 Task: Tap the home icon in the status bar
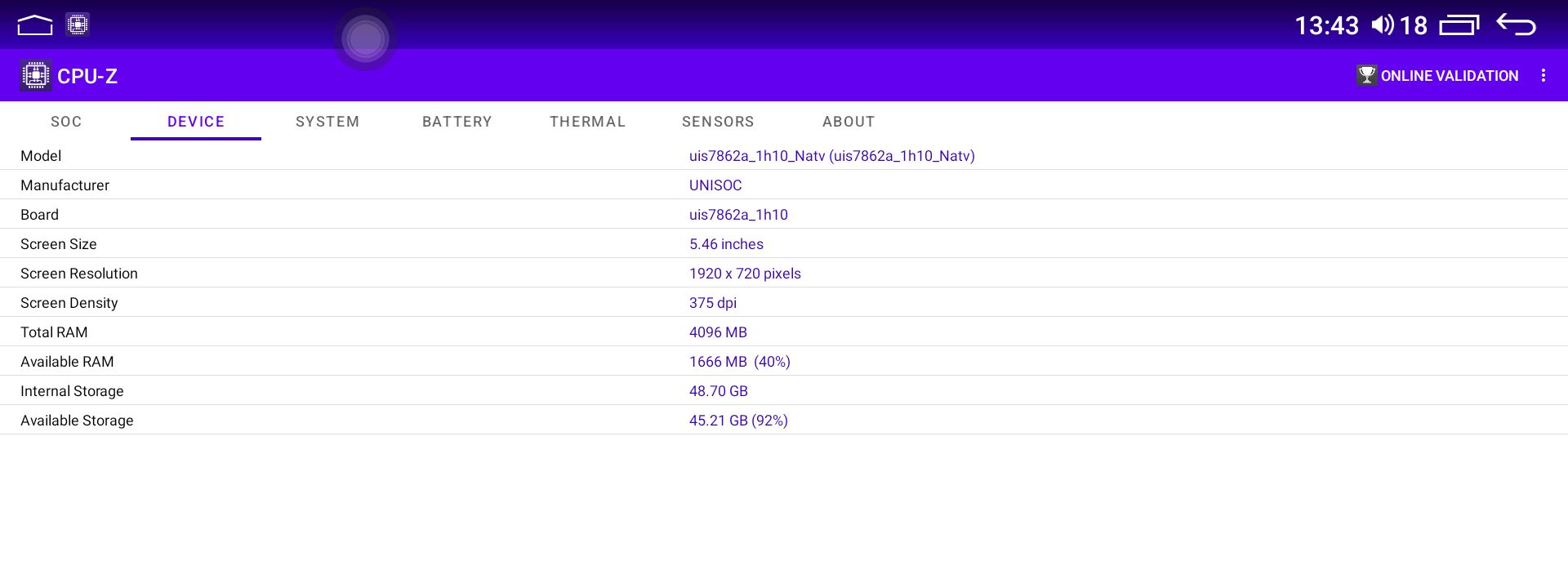pos(34,25)
